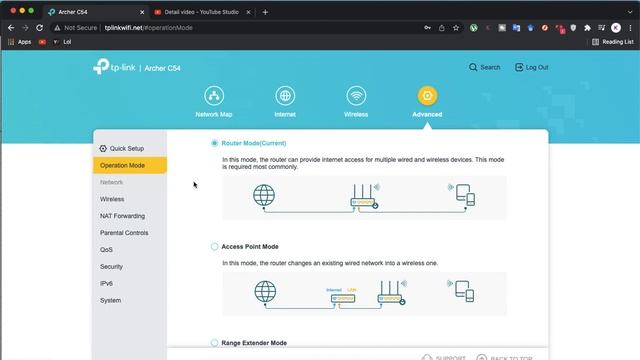The height and width of the screenshot is (360, 640).
Task: Click the Log Out link text
Action: click(x=537, y=67)
